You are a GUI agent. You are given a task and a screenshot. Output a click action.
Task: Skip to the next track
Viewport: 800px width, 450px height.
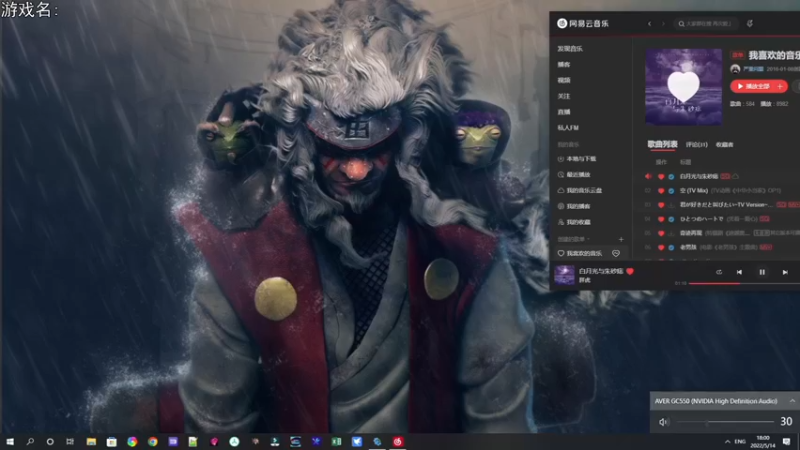[x=785, y=272]
